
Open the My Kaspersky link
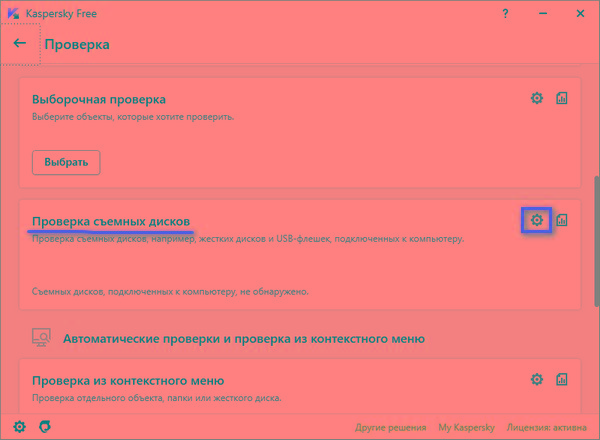click(466, 427)
